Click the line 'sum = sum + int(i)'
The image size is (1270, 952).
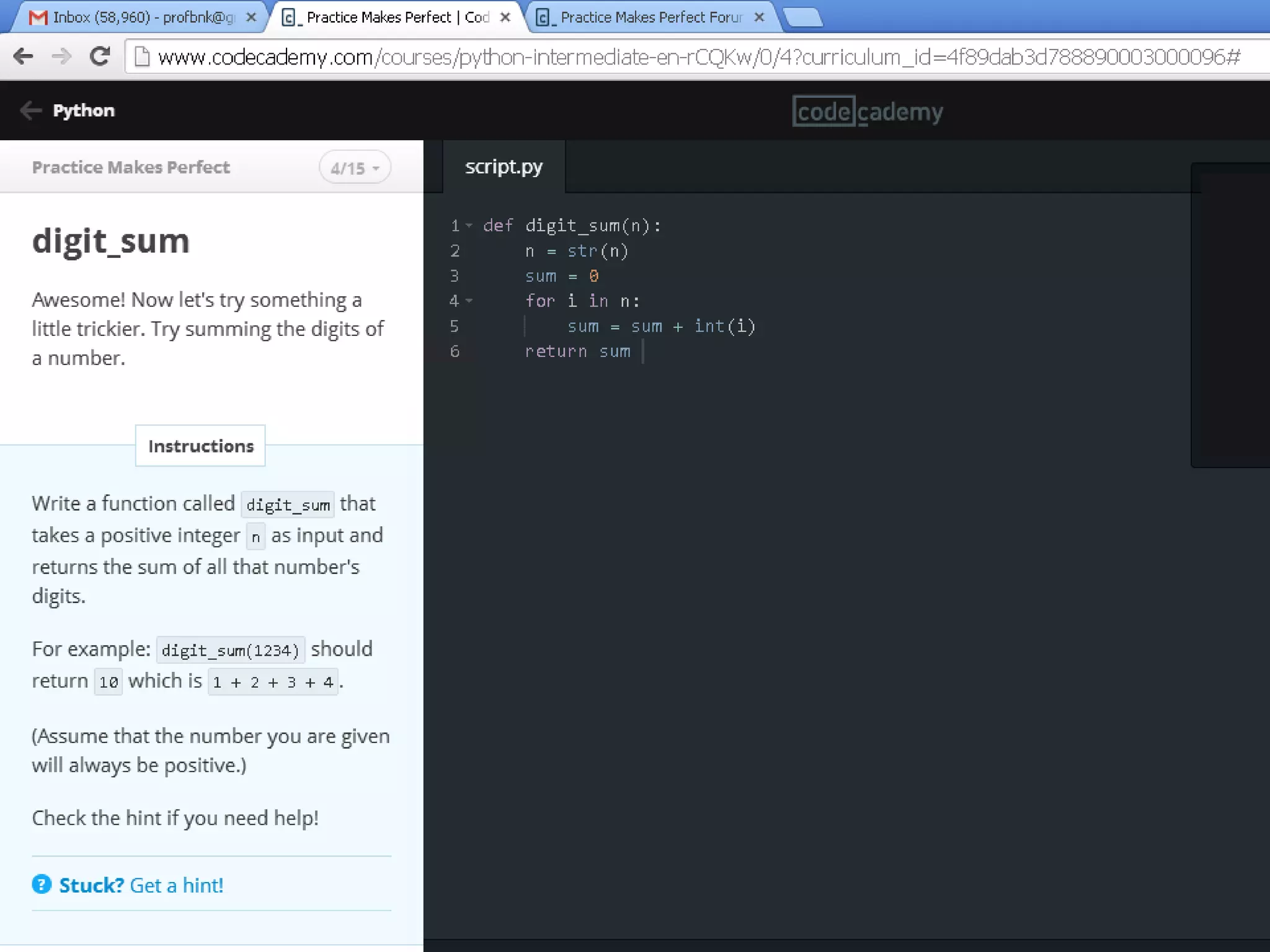click(661, 326)
